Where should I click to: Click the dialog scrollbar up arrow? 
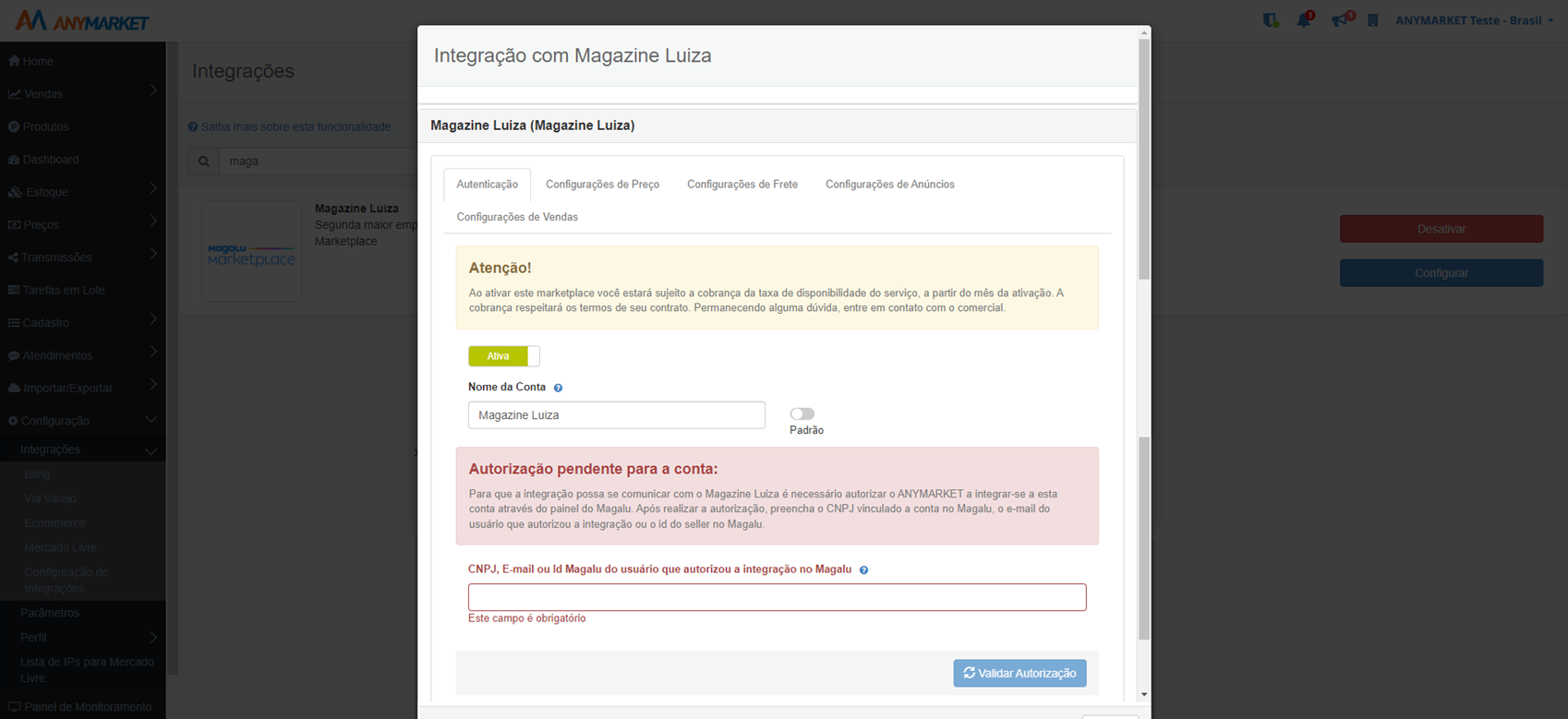point(1144,33)
